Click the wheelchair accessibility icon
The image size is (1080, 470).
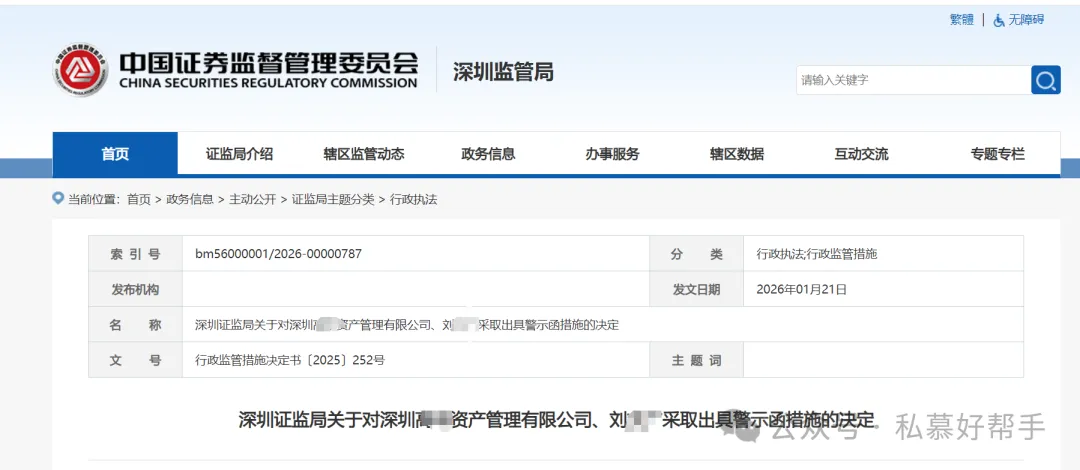pyautogui.click(x=999, y=20)
